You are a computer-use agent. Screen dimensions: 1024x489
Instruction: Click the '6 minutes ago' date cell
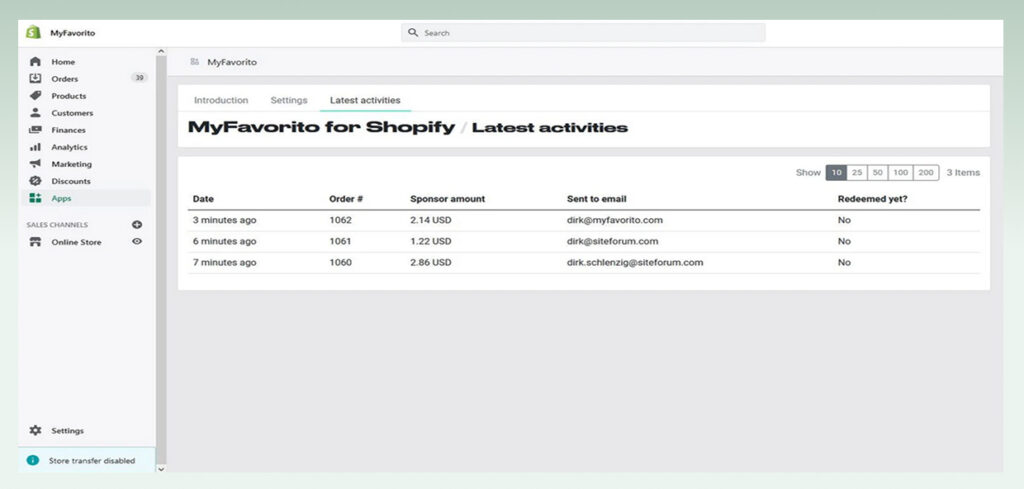225,241
